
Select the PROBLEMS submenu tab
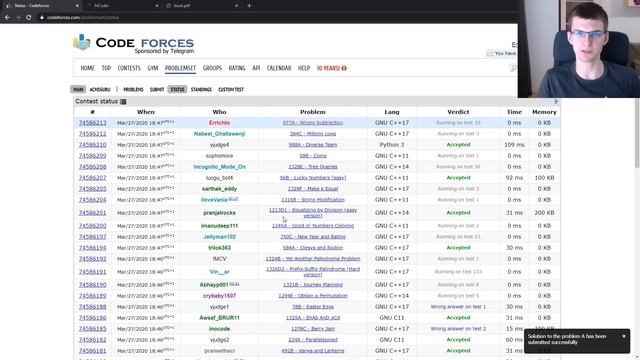(133, 89)
